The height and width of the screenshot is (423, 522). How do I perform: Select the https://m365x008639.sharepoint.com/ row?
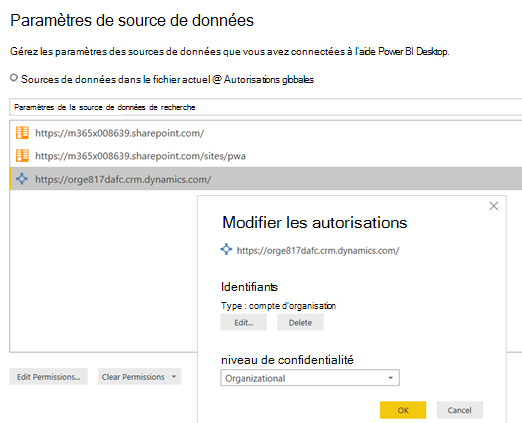pos(266,133)
